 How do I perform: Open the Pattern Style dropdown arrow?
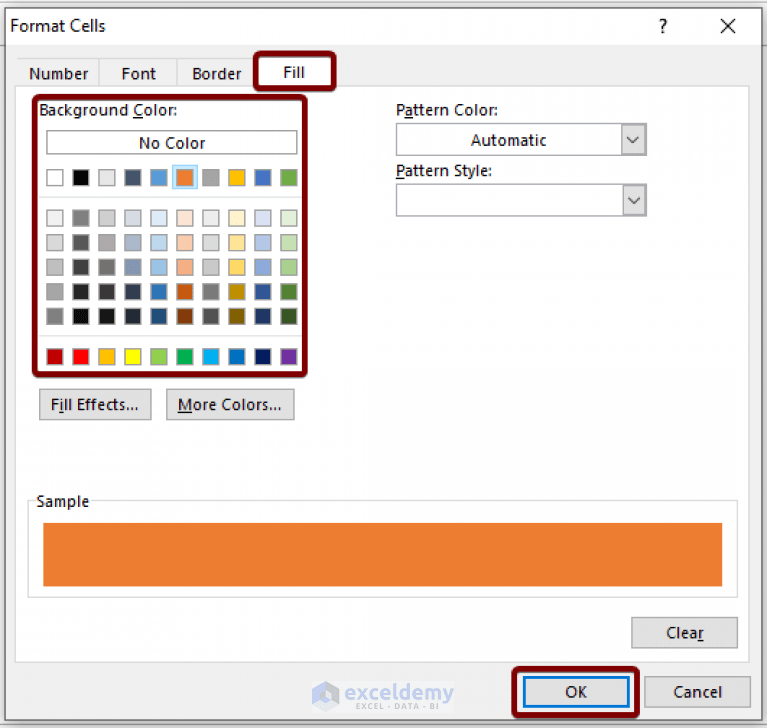click(x=634, y=200)
